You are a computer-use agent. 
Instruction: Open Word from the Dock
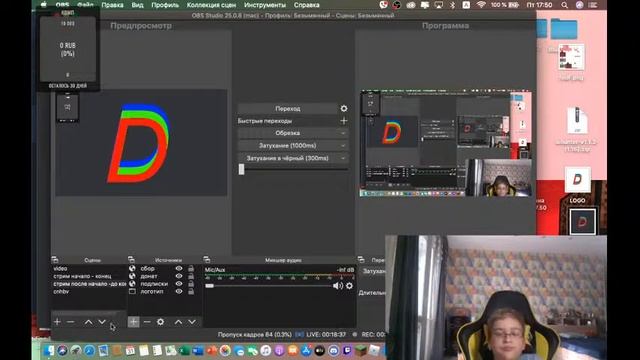198,351
